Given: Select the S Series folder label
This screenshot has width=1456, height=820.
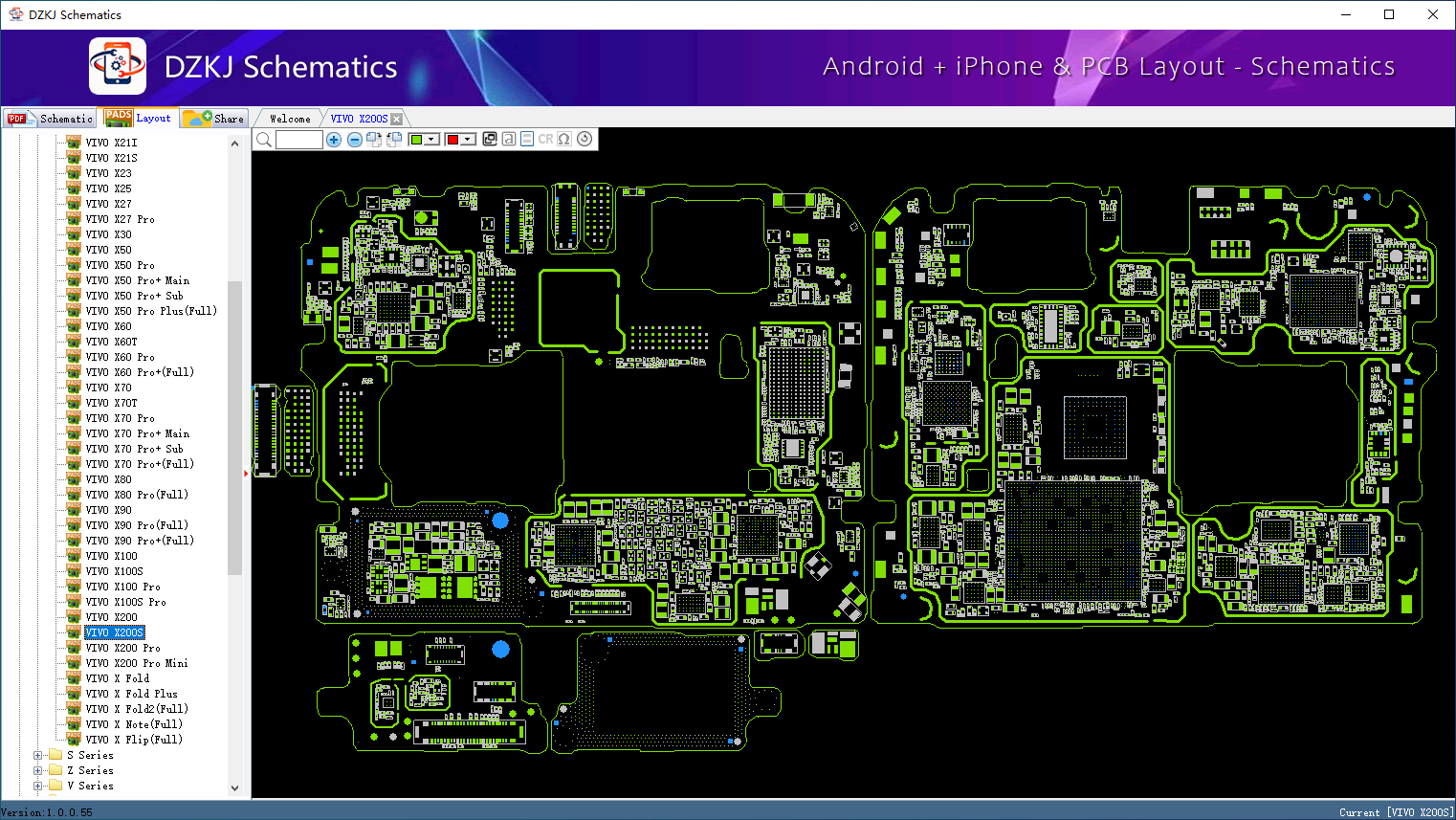Looking at the screenshot, I should click(x=90, y=755).
